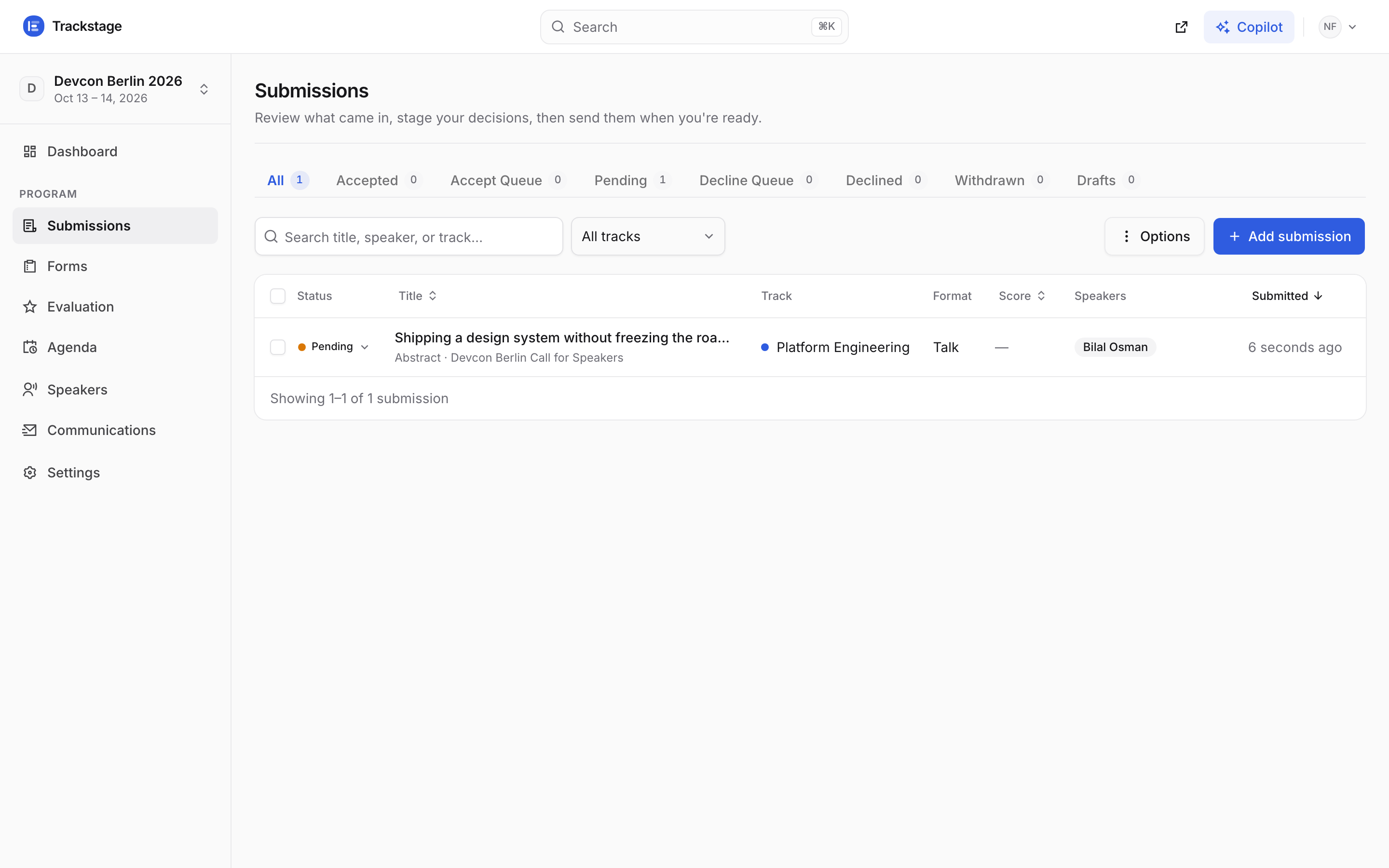Go to Forms page
Screen dimensions: 1389x868
(115, 266)
